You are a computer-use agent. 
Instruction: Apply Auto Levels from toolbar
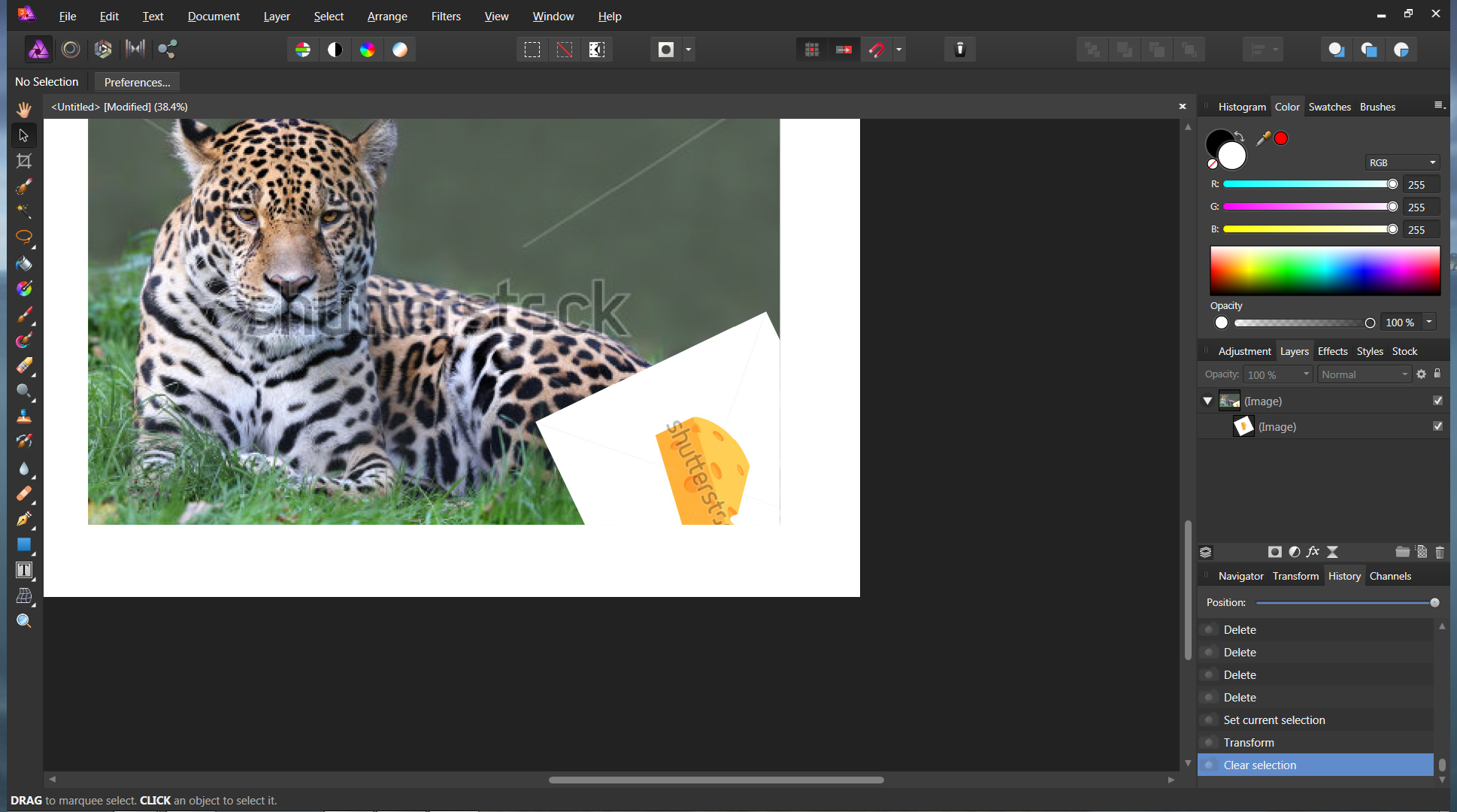(303, 50)
